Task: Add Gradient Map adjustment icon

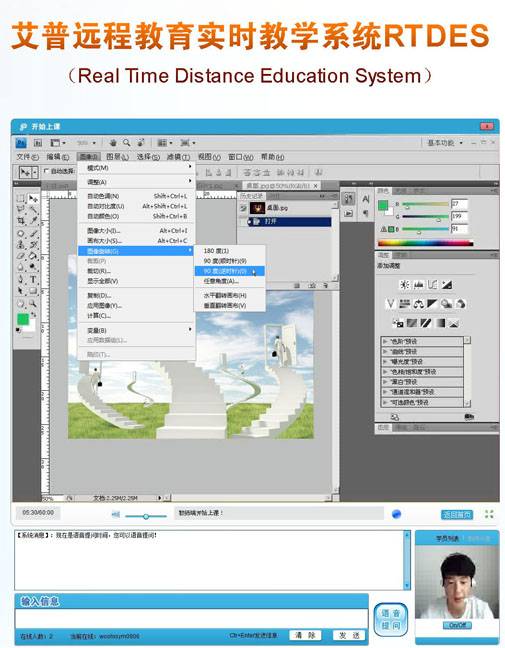Action: [x=441, y=323]
